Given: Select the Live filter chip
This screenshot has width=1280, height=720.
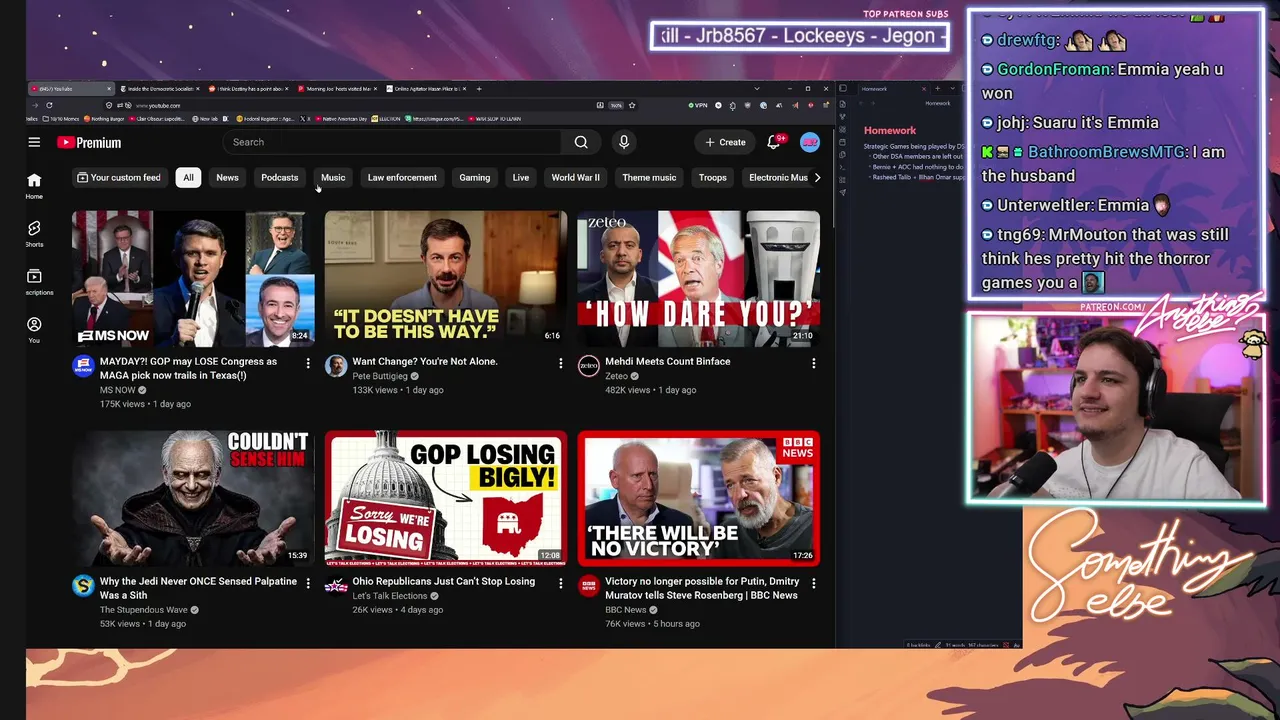Looking at the screenshot, I should 521,178.
